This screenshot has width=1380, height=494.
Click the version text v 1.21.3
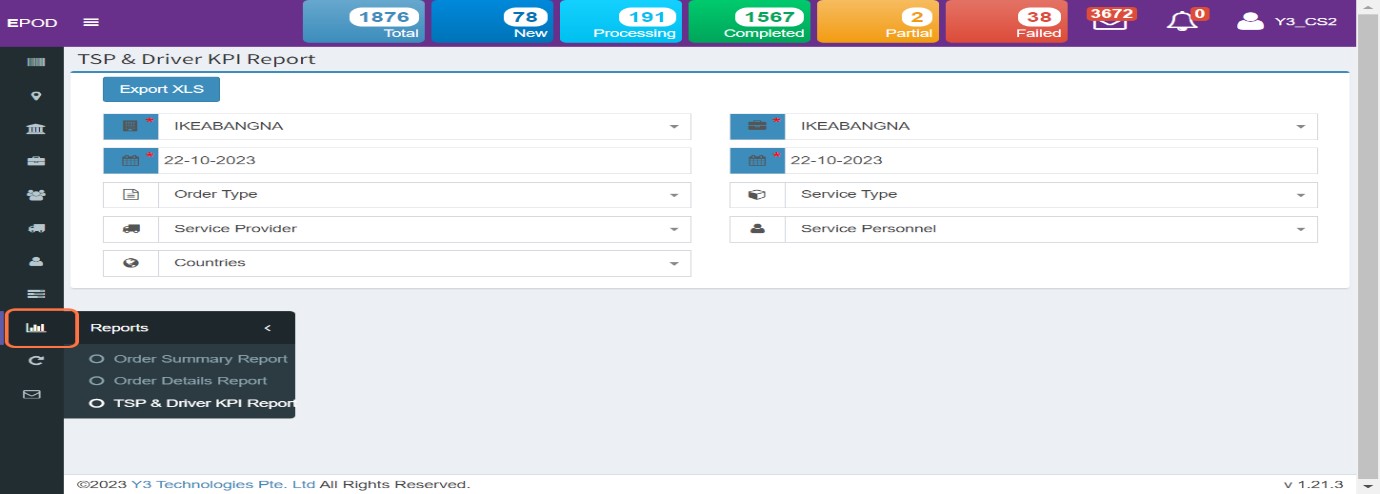pos(1313,484)
